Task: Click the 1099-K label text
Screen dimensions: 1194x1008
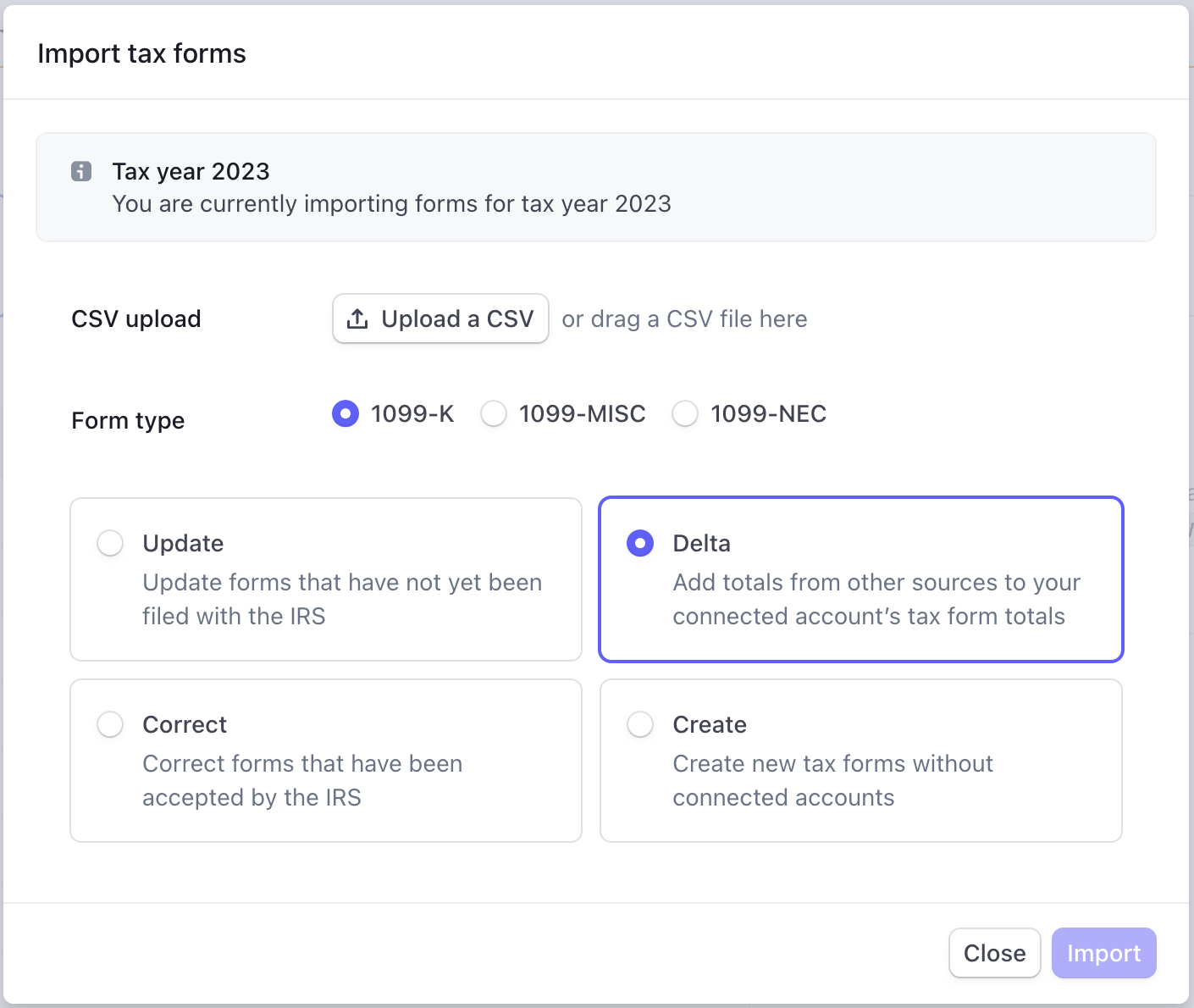Action: pos(412,413)
